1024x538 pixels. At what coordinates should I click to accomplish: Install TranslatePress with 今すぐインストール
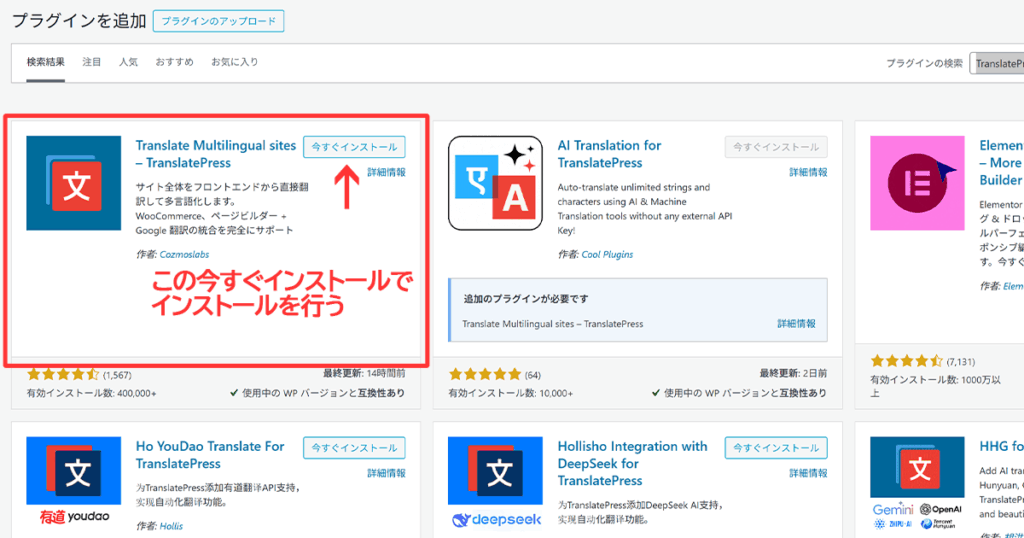click(354, 147)
